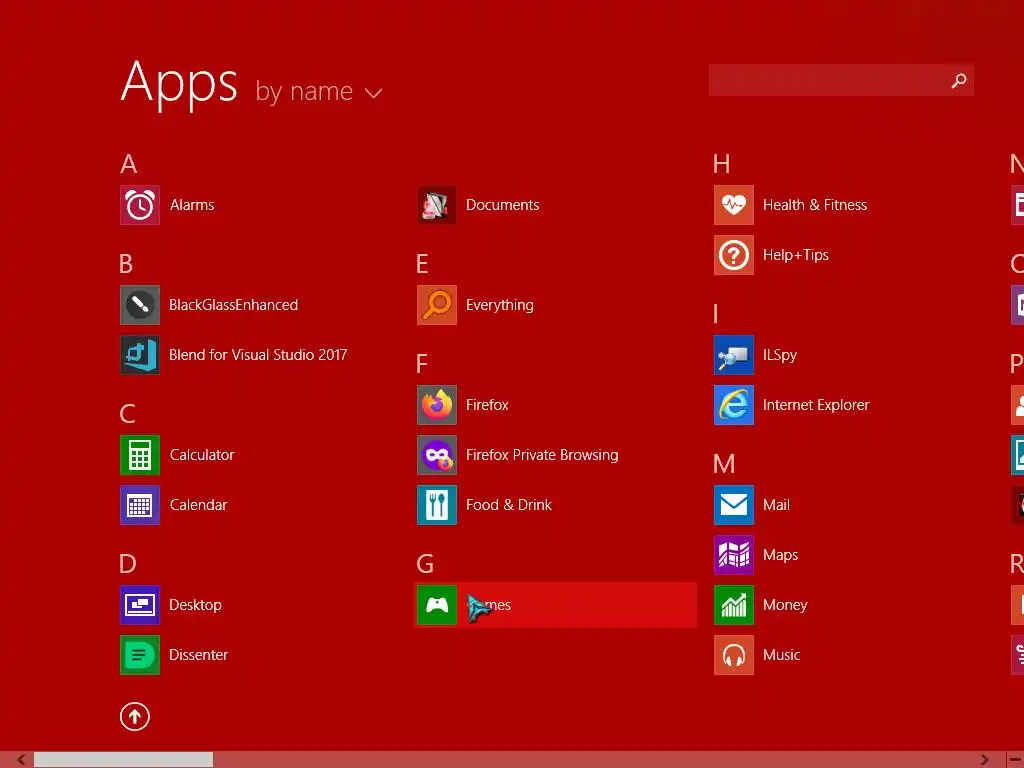
Task: Jump to letter H group header
Action: click(x=722, y=164)
